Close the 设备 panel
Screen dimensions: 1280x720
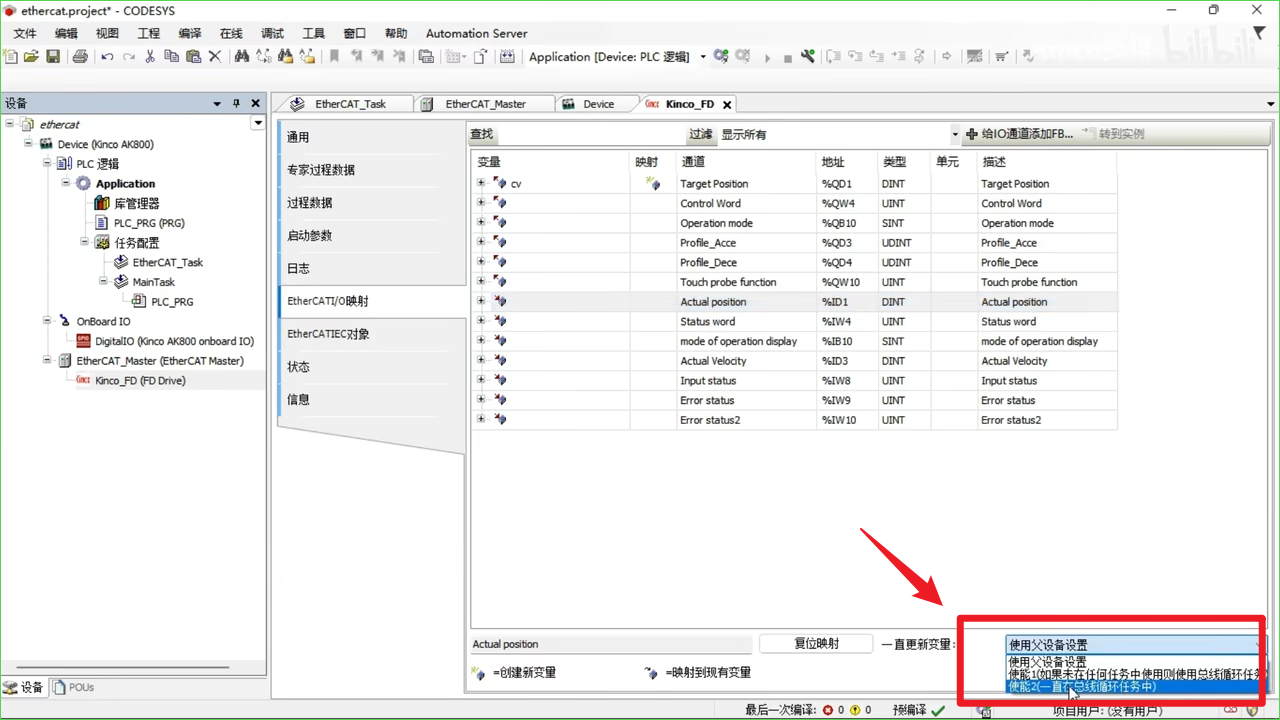coord(256,103)
